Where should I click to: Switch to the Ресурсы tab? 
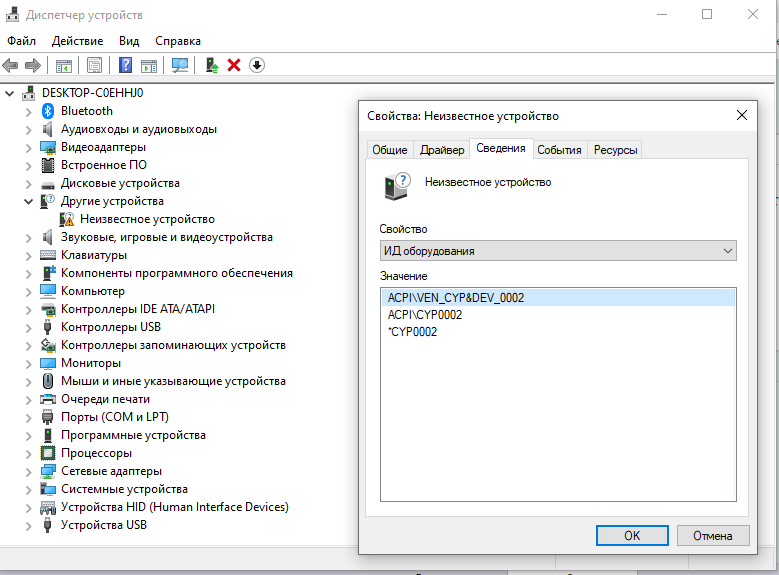tap(615, 150)
